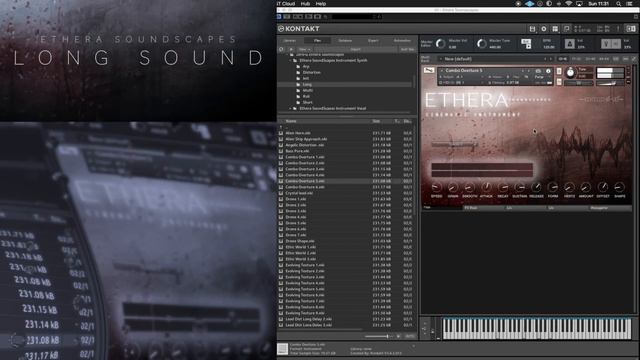
Task: Click the SHAPE knob
Action: [x=620, y=187]
